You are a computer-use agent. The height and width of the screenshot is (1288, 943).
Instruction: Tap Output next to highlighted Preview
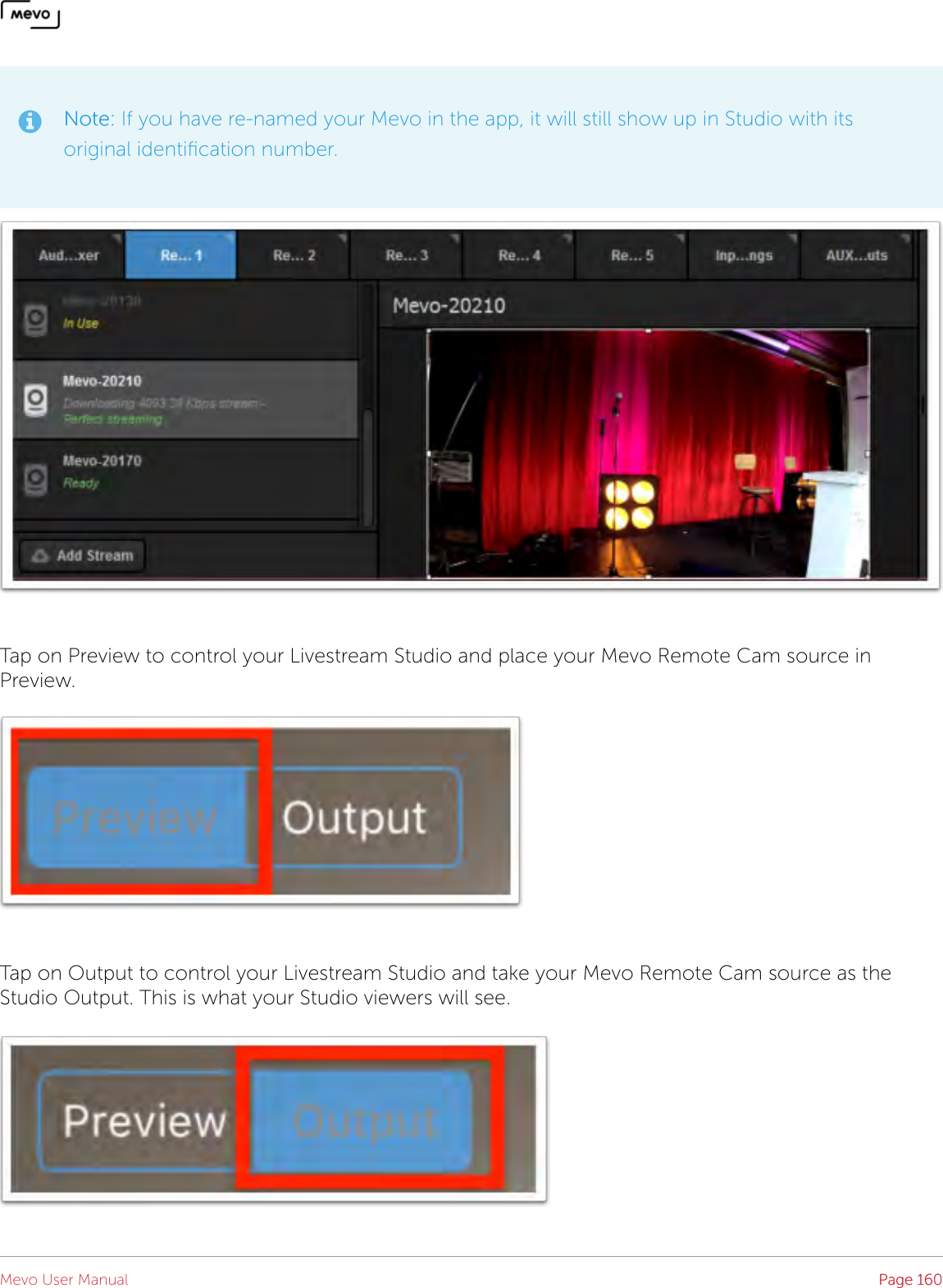[x=354, y=817]
